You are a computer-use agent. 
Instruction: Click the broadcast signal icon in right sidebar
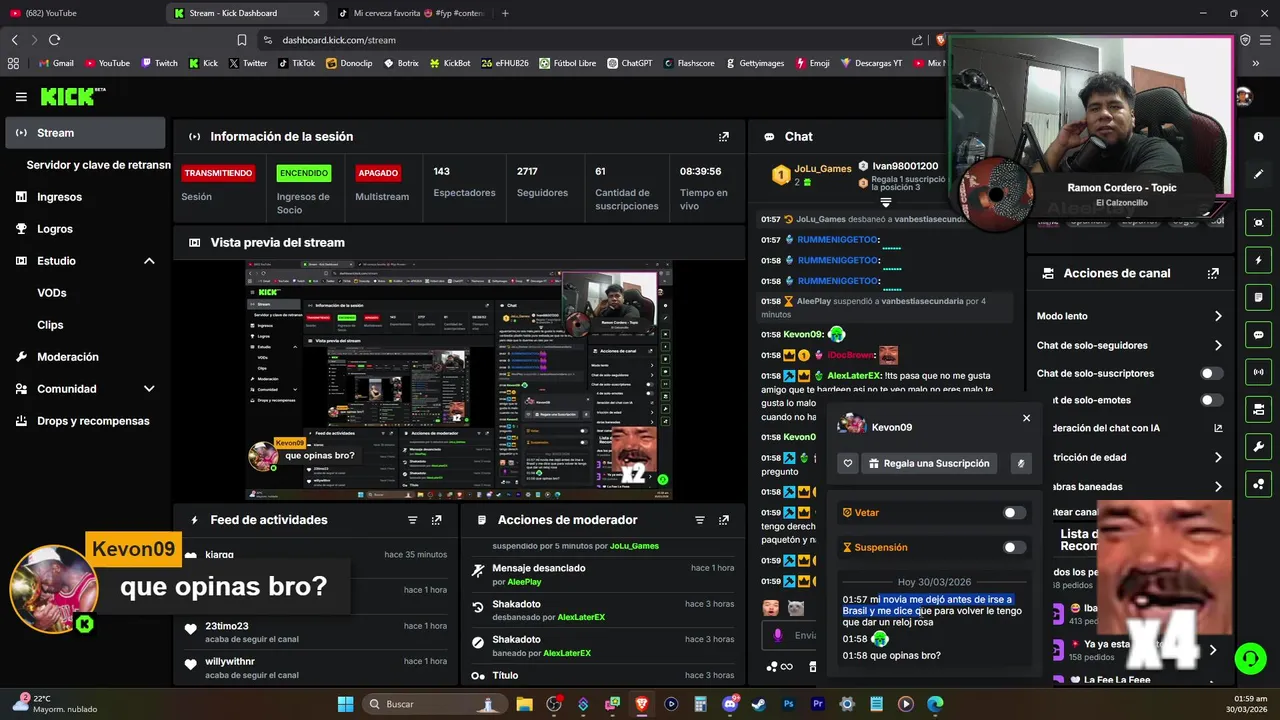point(1258,372)
